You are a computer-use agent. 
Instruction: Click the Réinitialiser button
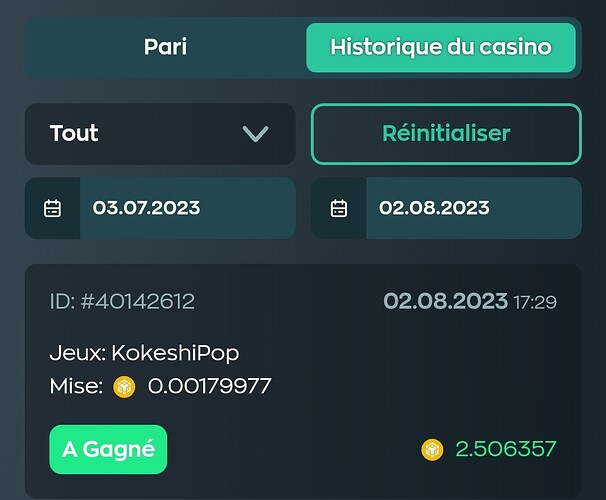point(446,134)
